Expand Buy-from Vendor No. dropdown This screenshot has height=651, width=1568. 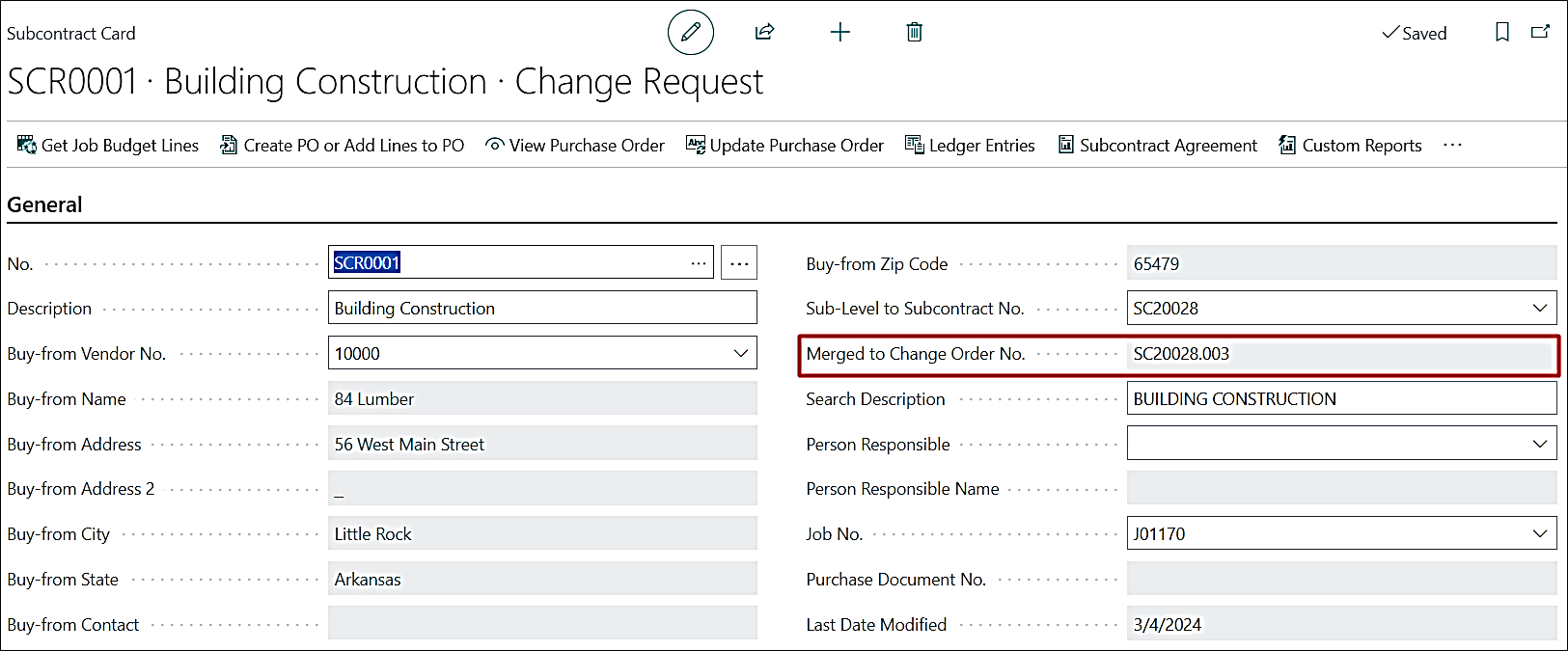tap(740, 354)
